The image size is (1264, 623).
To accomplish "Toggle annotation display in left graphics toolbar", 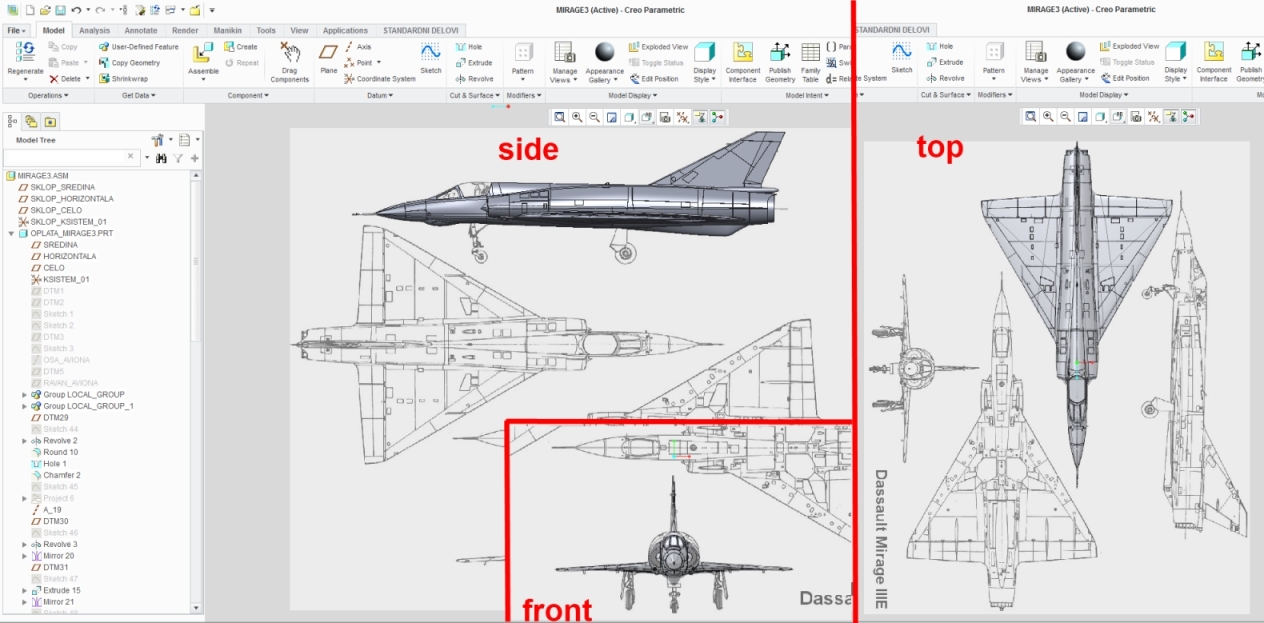I will [x=700, y=117].
